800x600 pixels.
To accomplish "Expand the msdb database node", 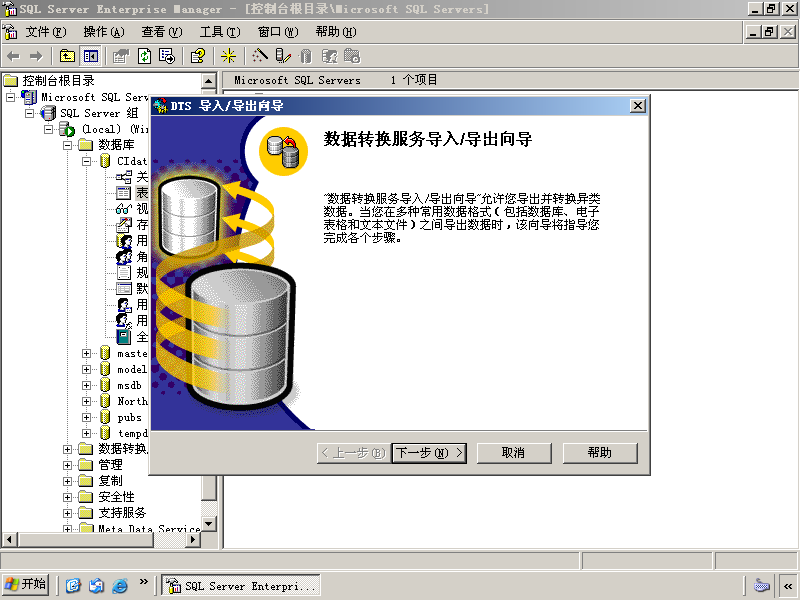I will (86, 385).
